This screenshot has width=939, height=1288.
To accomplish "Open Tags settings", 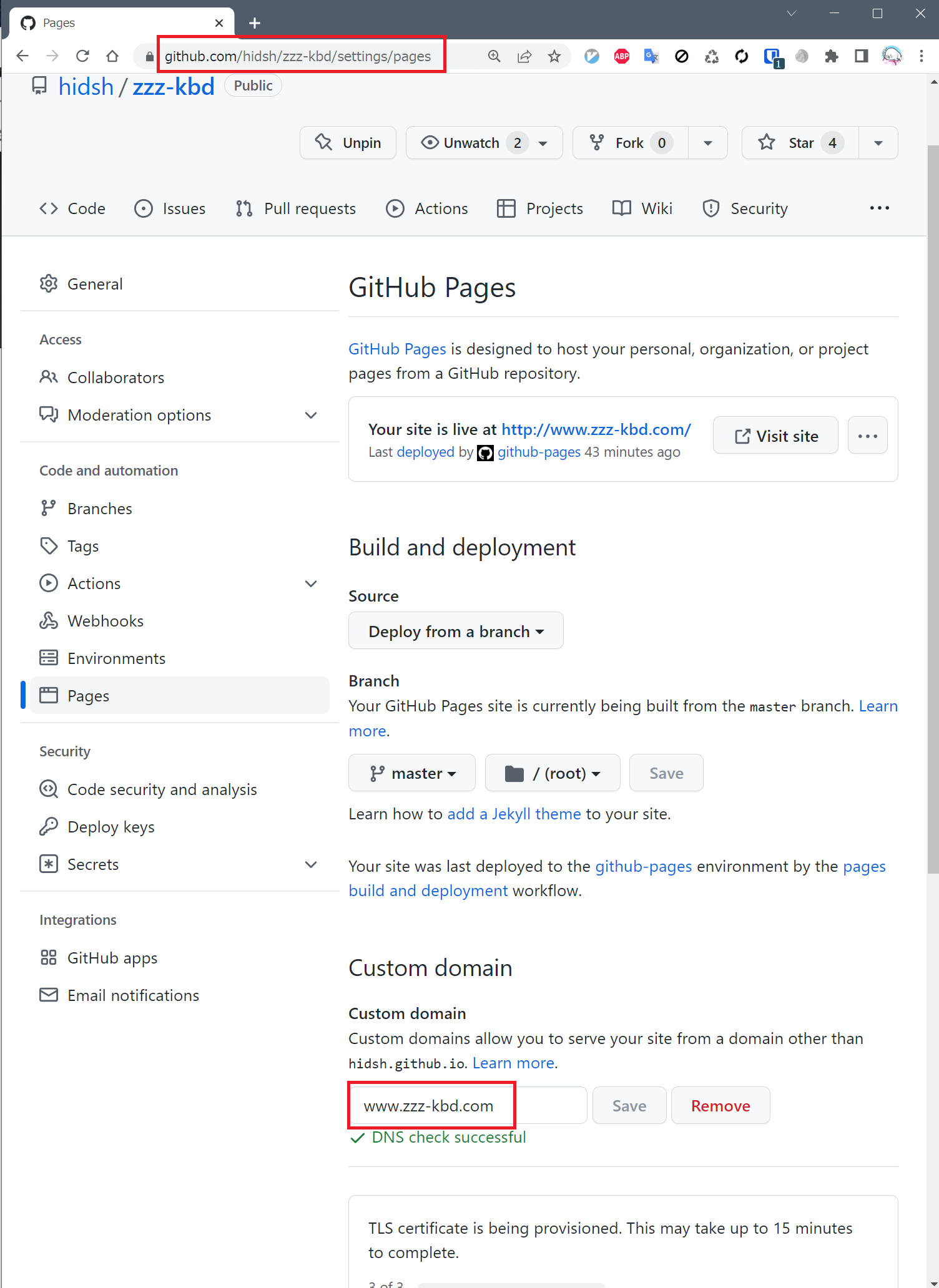I will pos(180,546).
